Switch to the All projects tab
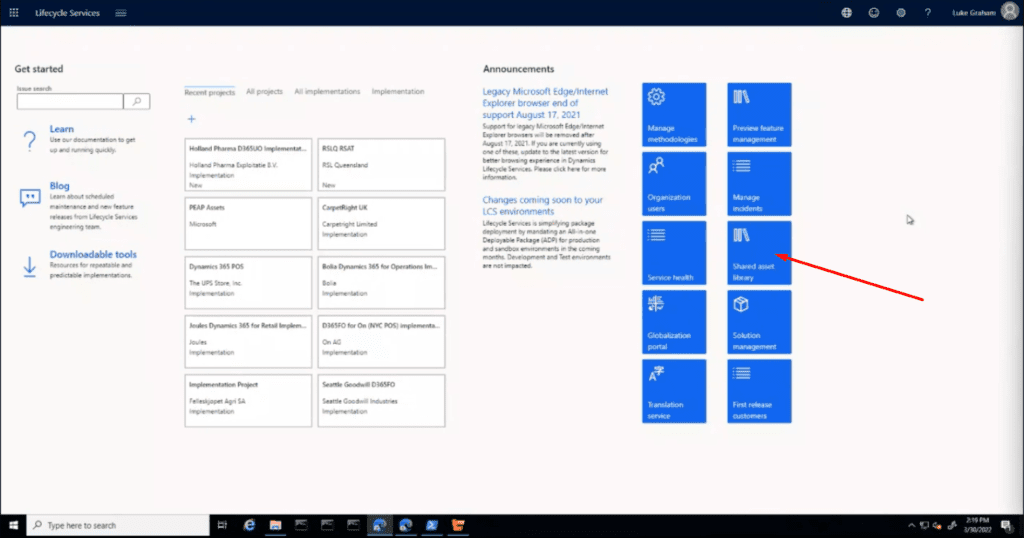 click(264, 92)
